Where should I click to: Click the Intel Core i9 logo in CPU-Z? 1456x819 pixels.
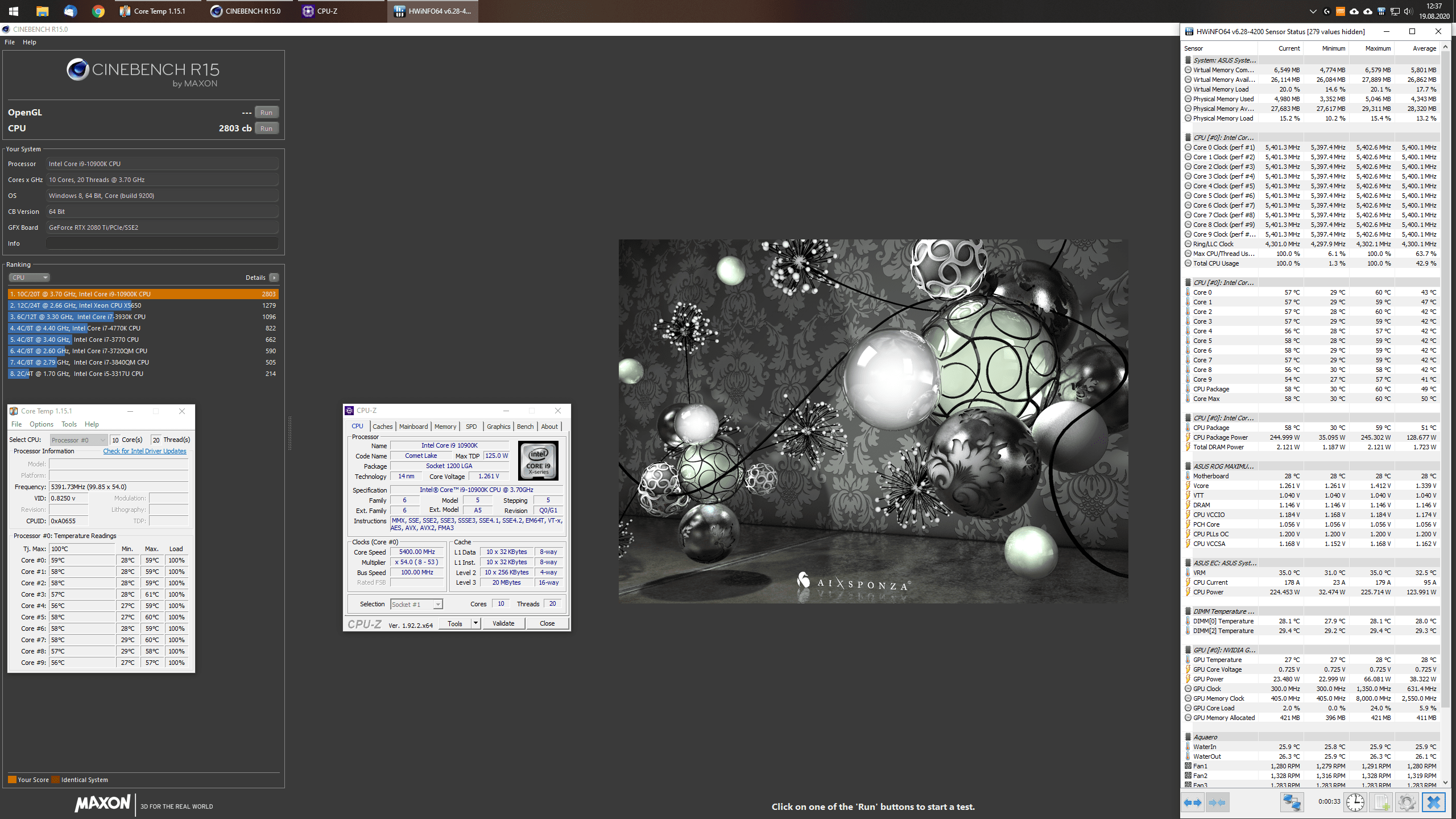(538, 461)
